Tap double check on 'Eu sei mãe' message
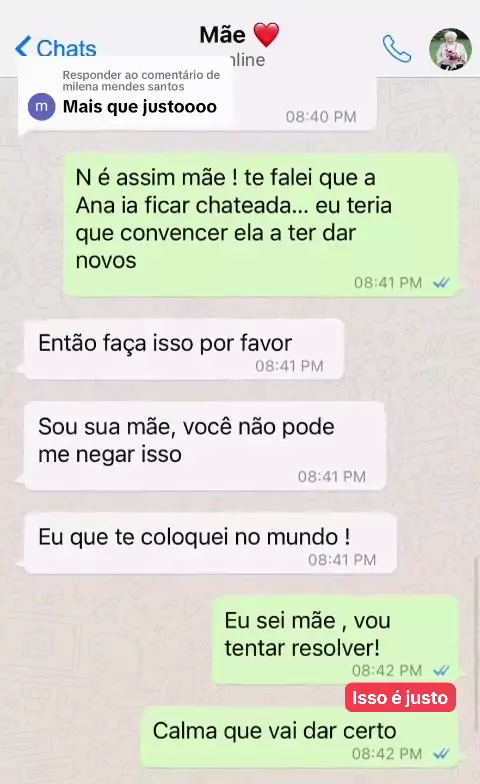This screenshot has width=480, height=784. click(442, 670)
